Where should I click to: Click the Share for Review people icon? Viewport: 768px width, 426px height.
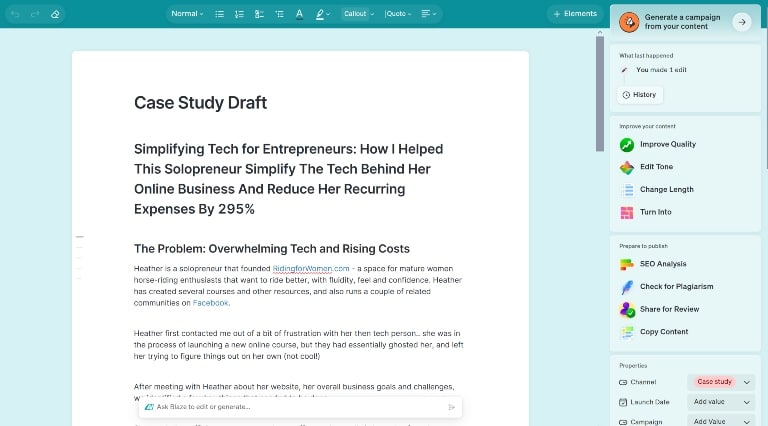(627, 309)
